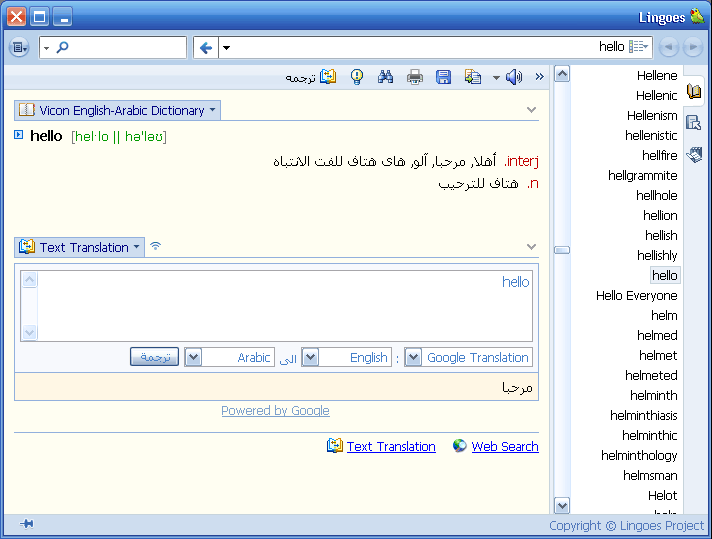This screenshot has height=539, width=712.
Task: Click the lightbulb tips icon
Action: click(x=357, y=77)
